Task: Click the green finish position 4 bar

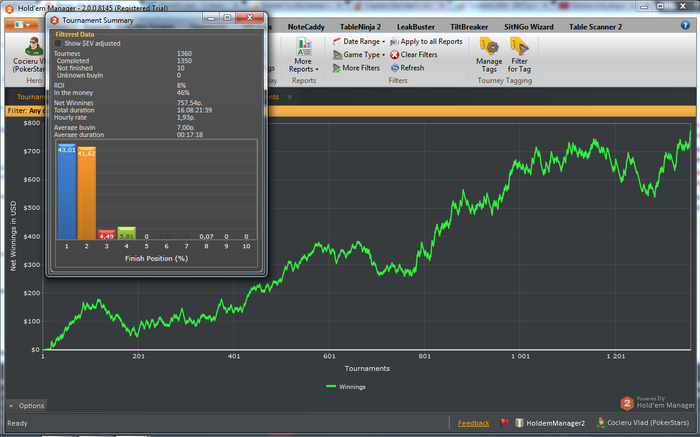Action: 126,233
